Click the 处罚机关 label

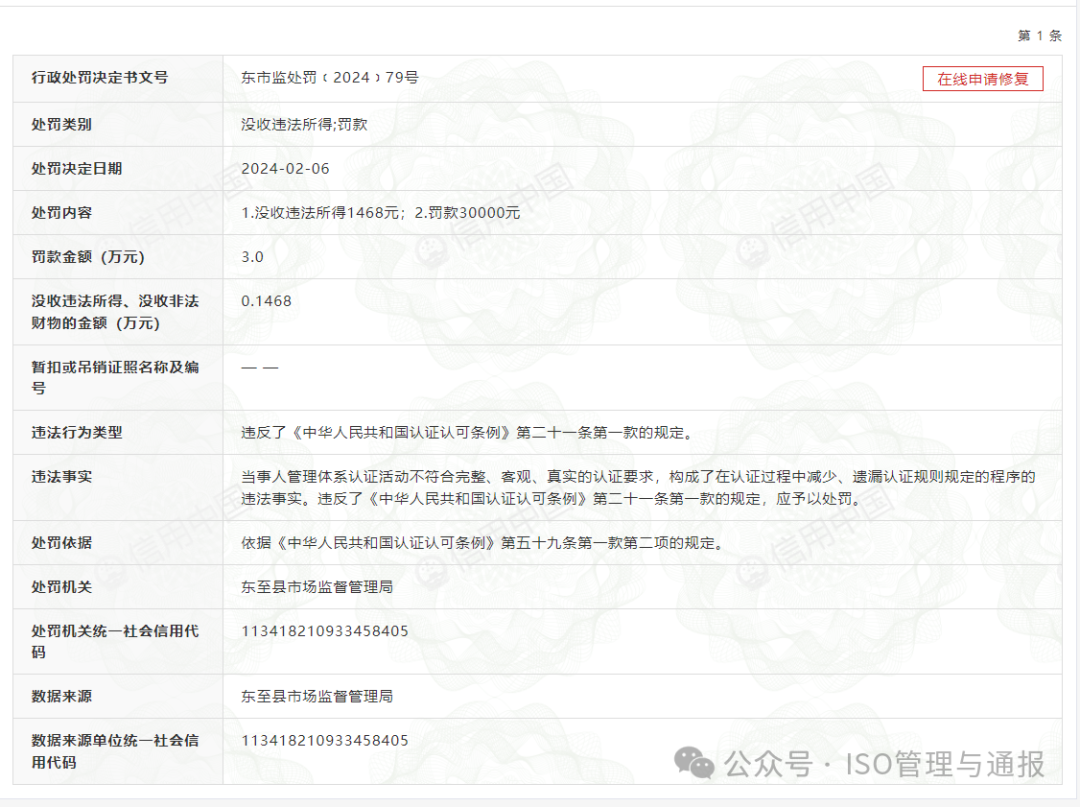61,587
